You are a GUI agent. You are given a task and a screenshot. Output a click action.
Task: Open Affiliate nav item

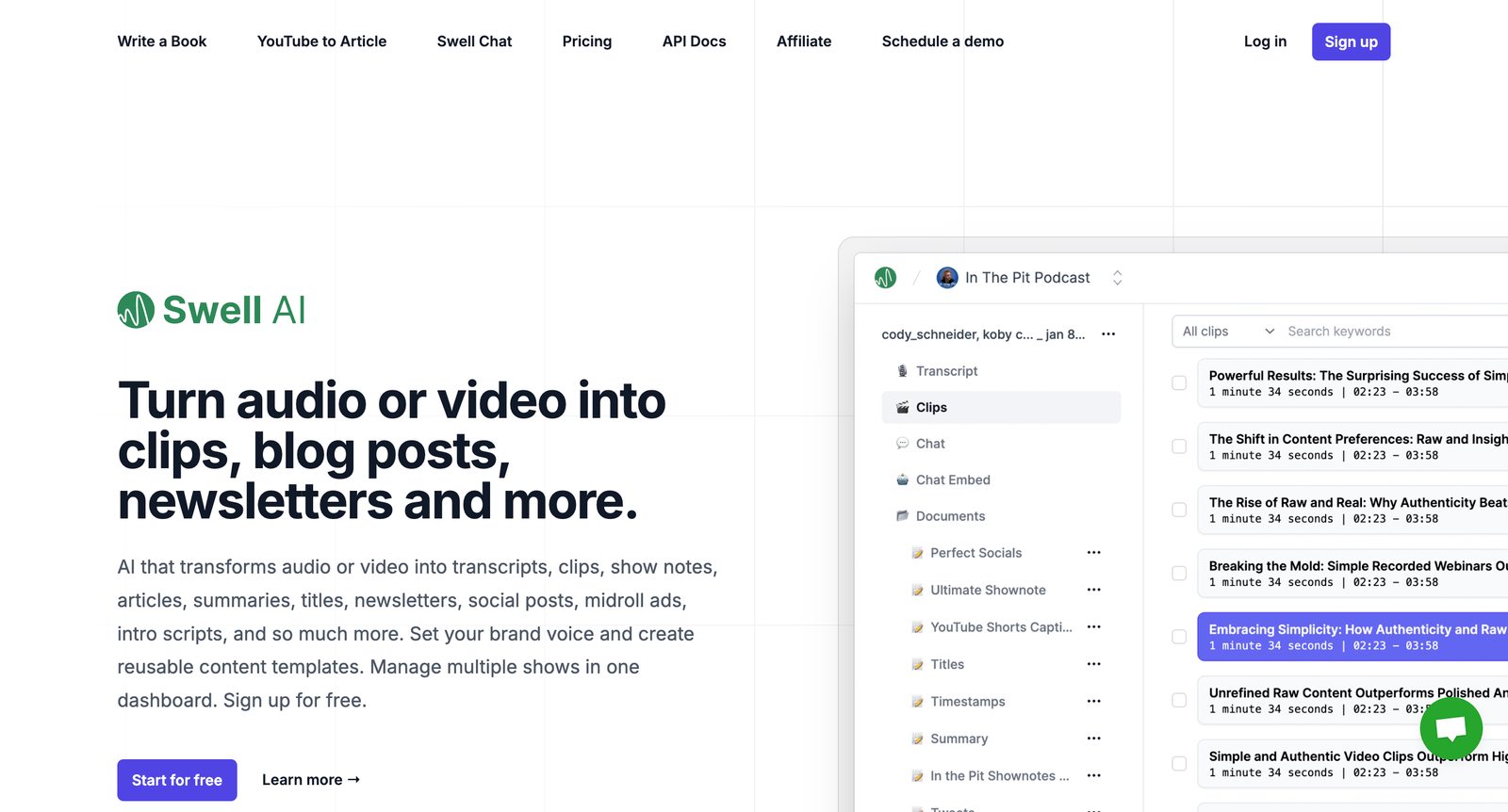tap(804, 41)
